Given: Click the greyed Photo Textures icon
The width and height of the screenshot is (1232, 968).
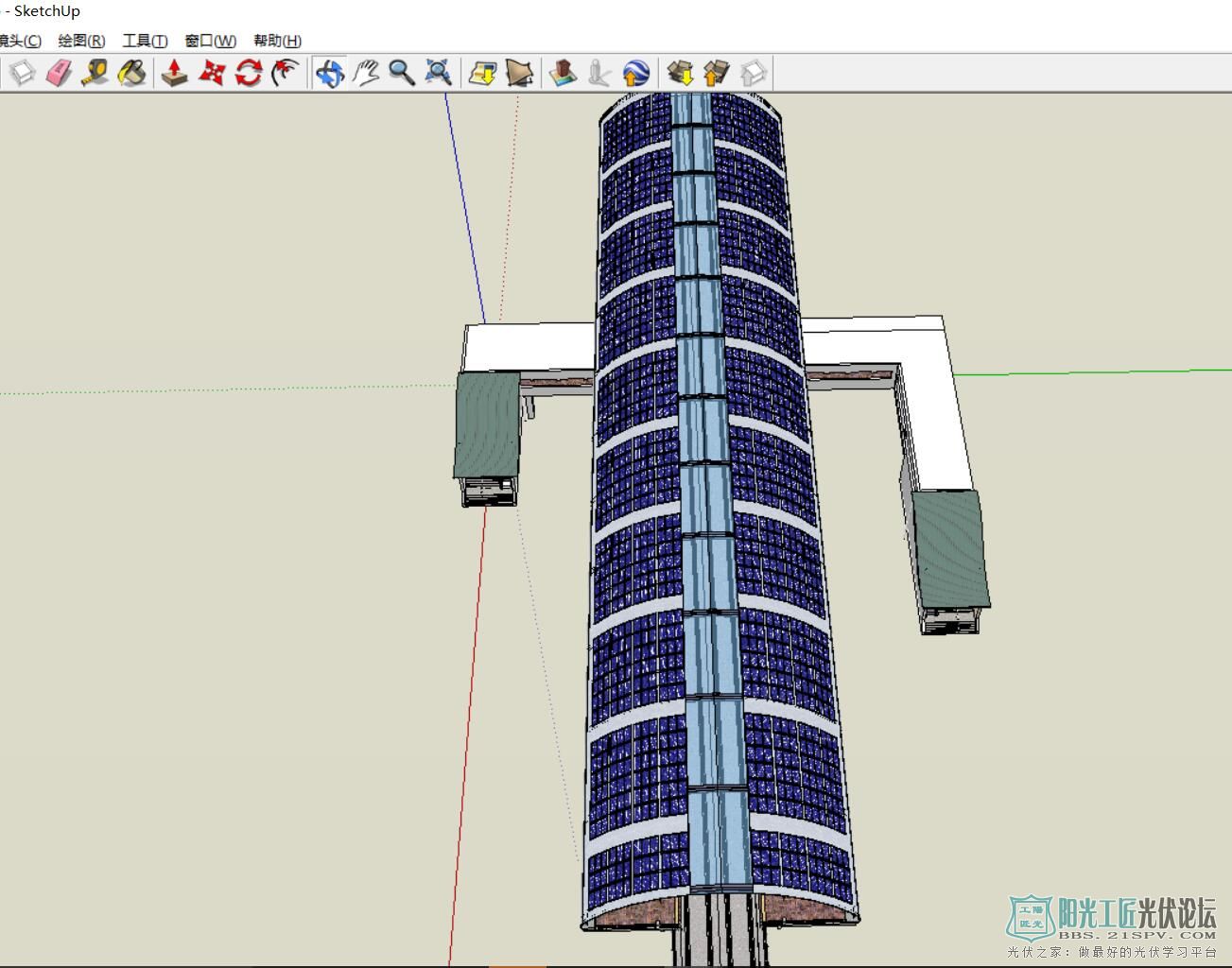Looking at the screenshot, I should 599,73.
